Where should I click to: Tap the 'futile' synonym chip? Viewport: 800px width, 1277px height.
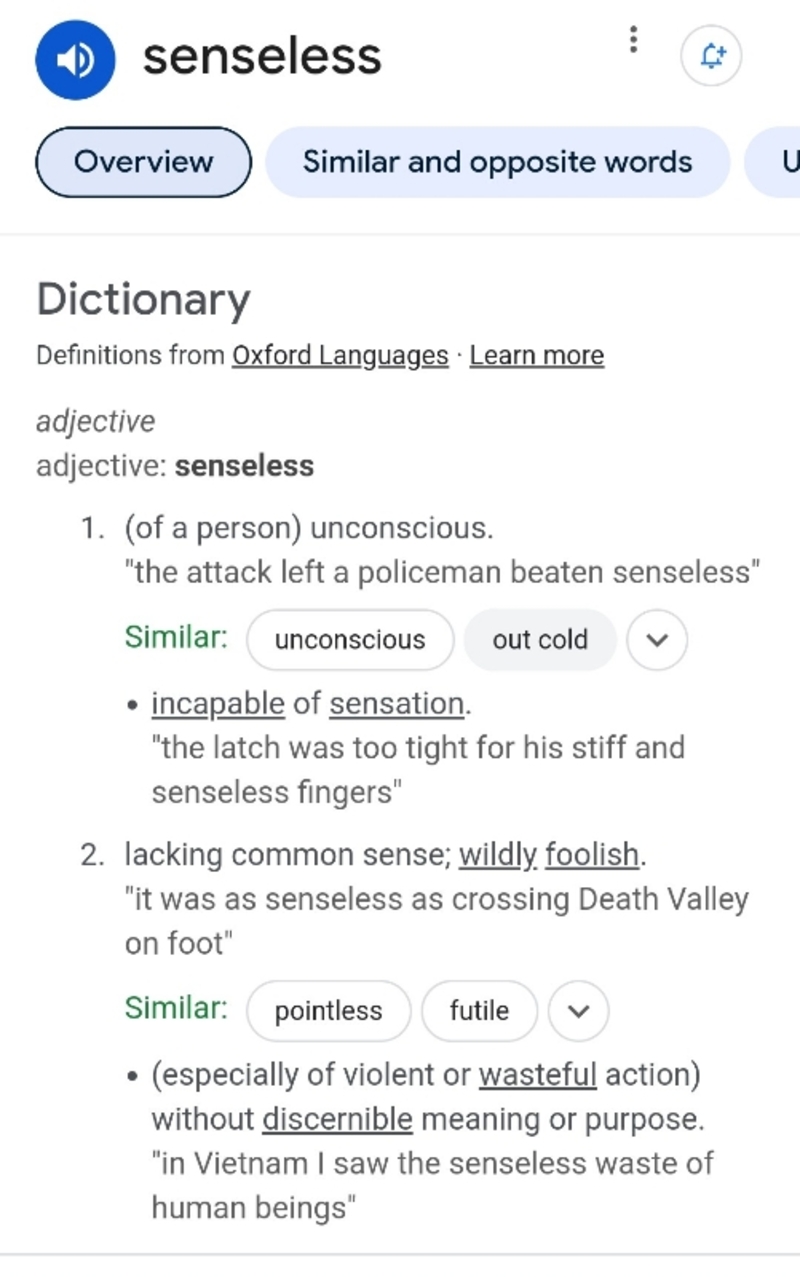(x=479, y=1011)
